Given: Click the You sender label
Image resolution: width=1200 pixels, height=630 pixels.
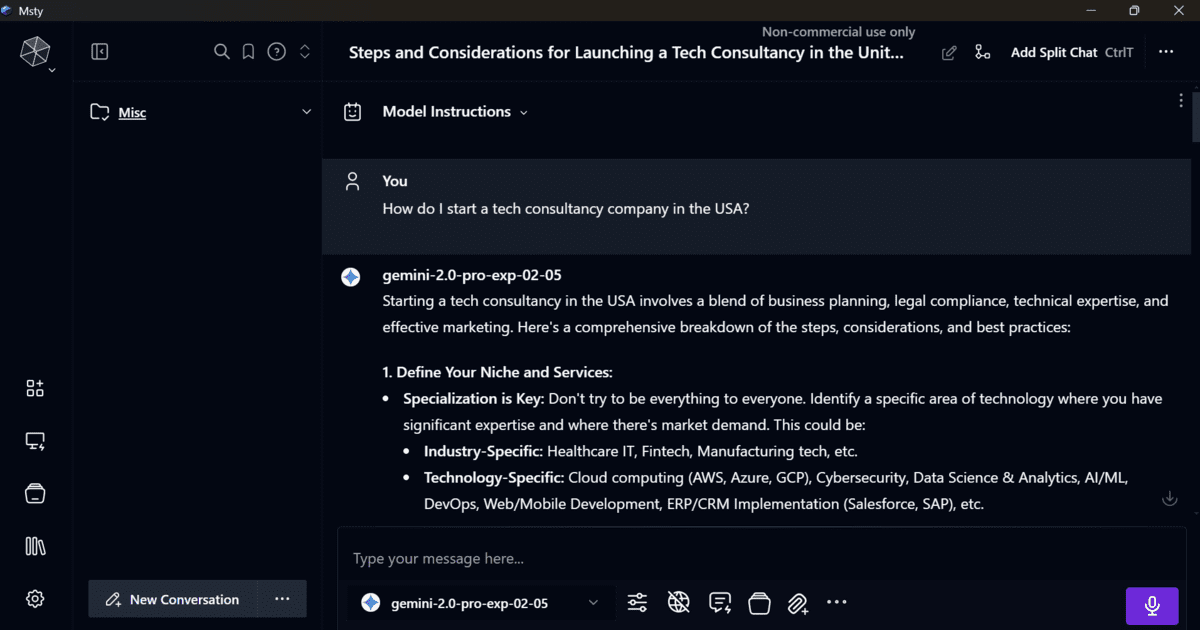Looking at the screenshot, I should coord(395,181).
